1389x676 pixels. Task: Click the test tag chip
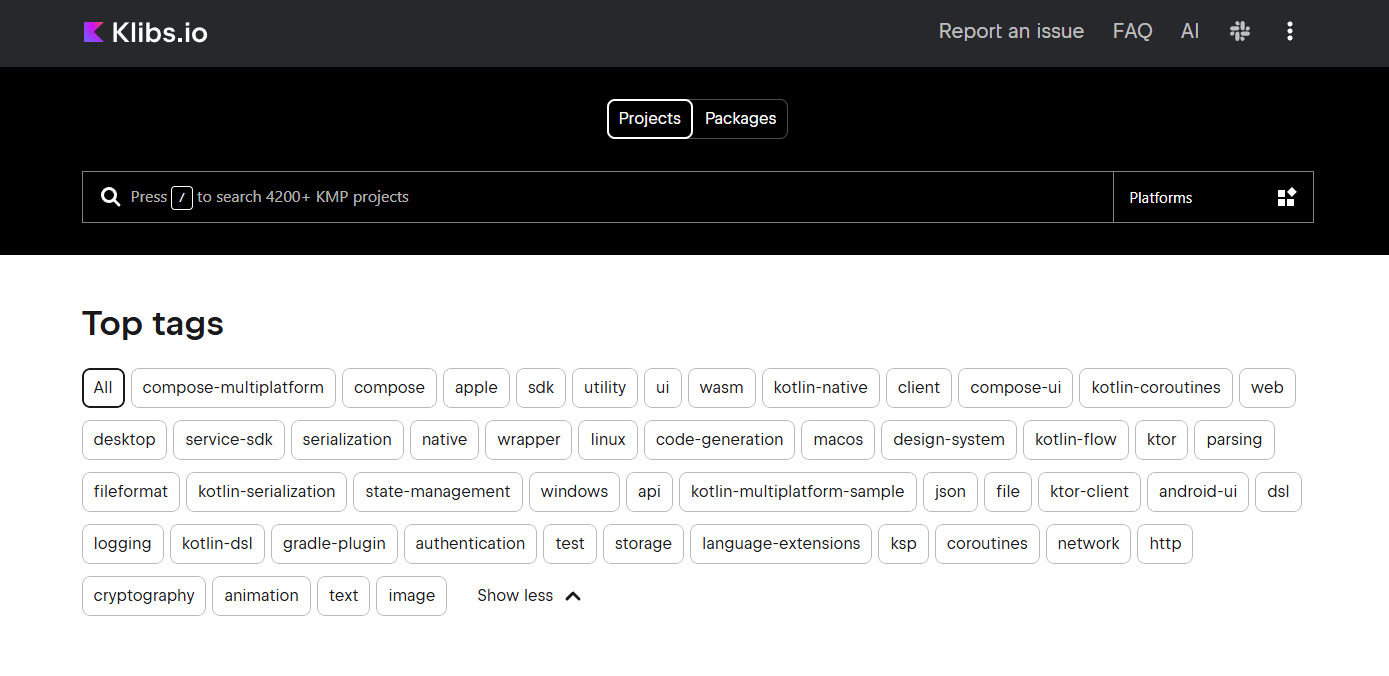[570, 544]
